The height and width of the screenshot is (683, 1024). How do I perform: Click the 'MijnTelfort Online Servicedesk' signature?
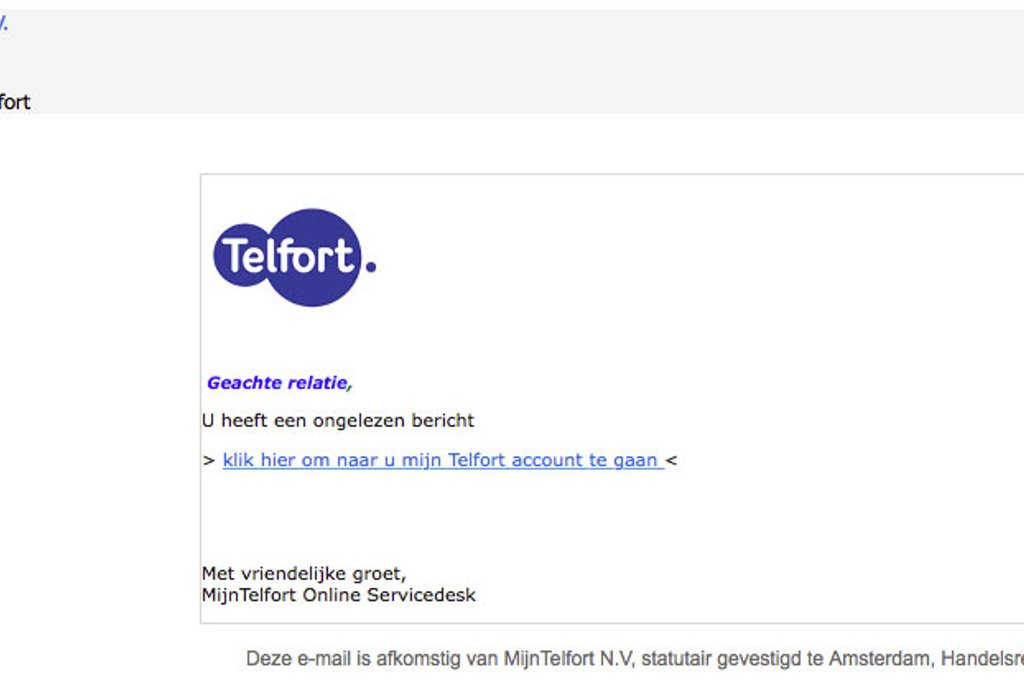click(339, 595)
